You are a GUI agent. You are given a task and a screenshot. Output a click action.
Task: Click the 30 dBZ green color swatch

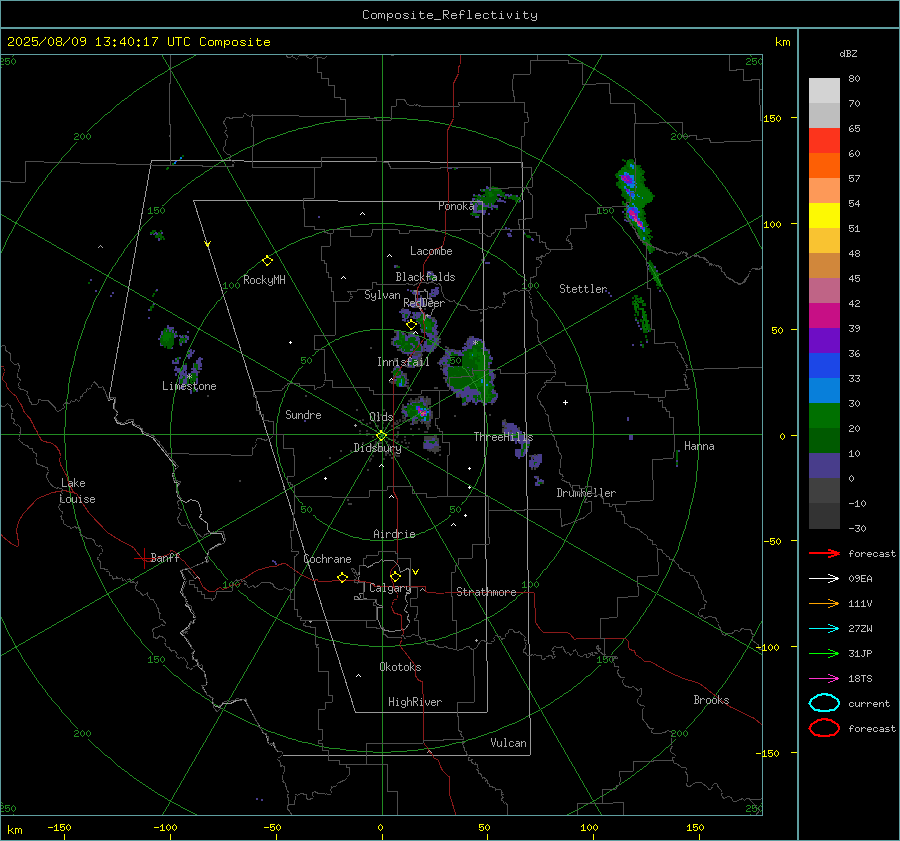(824, 416)
